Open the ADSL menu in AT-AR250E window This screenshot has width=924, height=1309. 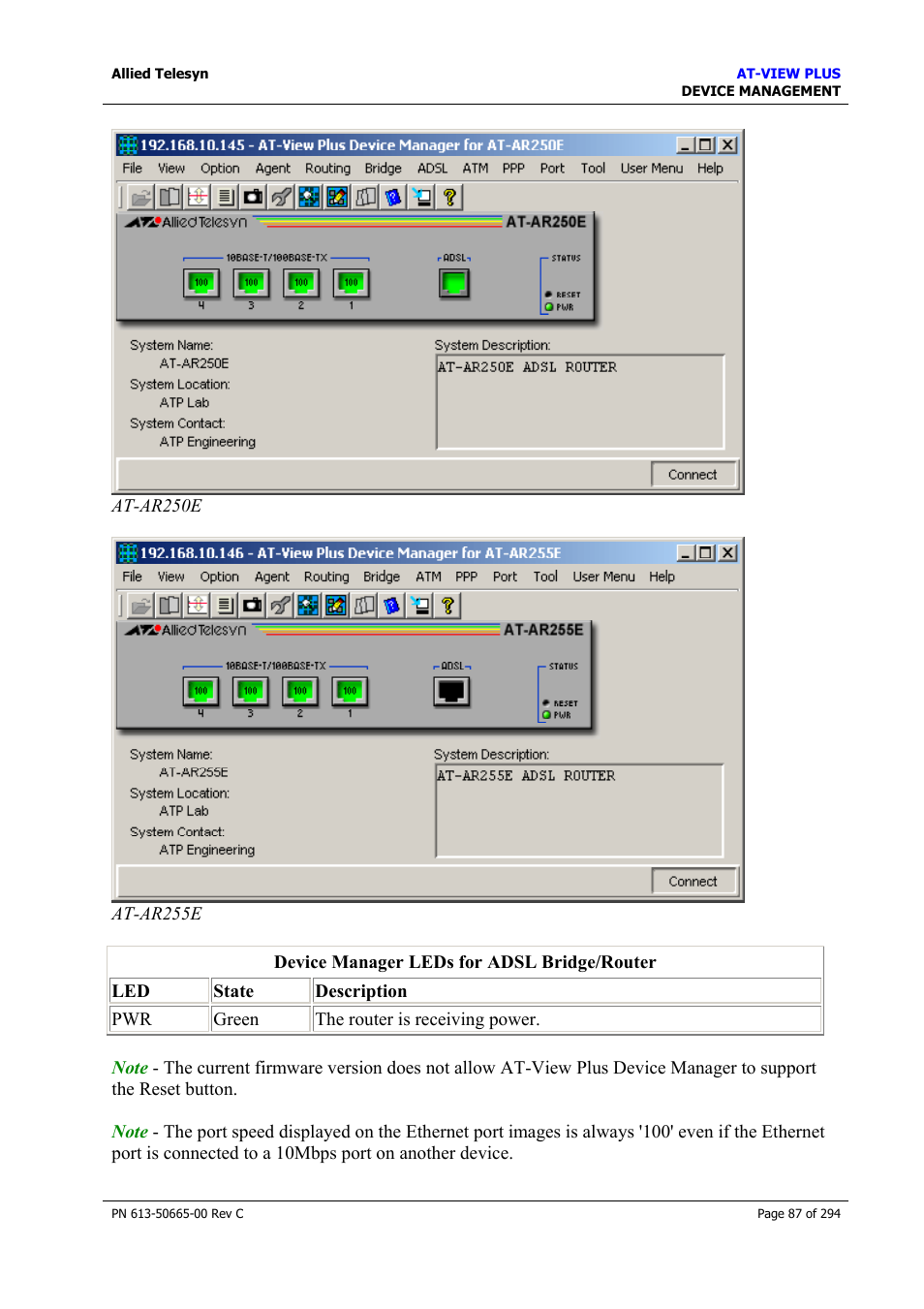pyautogui.click(x=432, y=169)
